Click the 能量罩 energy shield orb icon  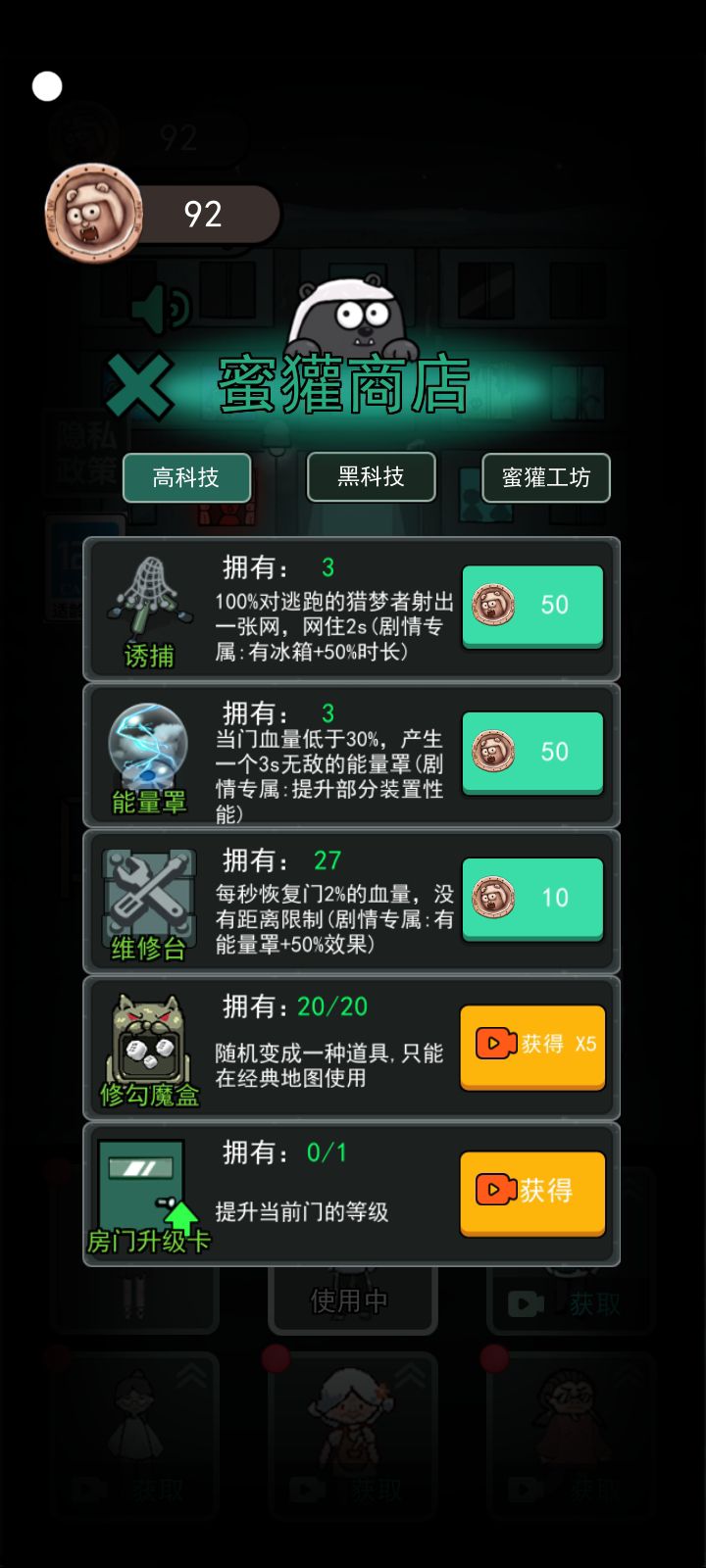click(148, 744)
